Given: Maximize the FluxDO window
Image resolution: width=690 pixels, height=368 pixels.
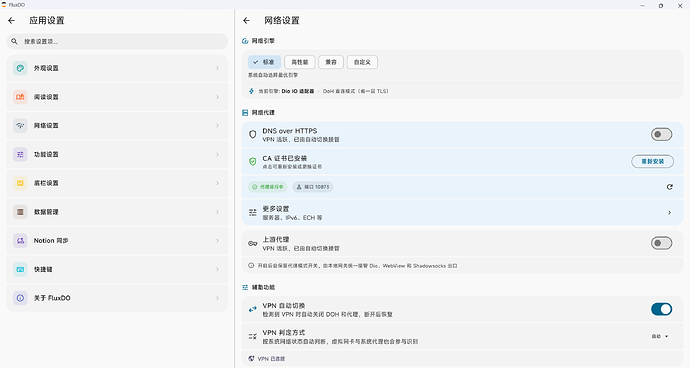Looking at the screenshot, I should [661, 6].
